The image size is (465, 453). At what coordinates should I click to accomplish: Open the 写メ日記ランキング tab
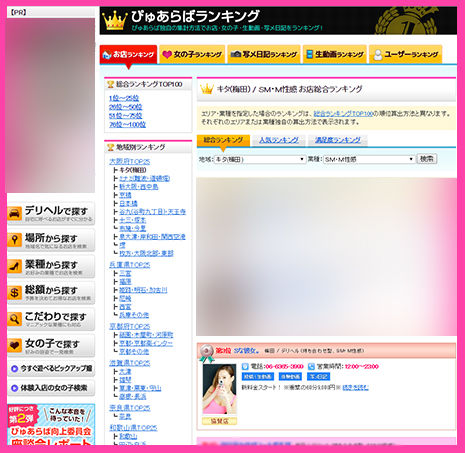pos(264,54)
